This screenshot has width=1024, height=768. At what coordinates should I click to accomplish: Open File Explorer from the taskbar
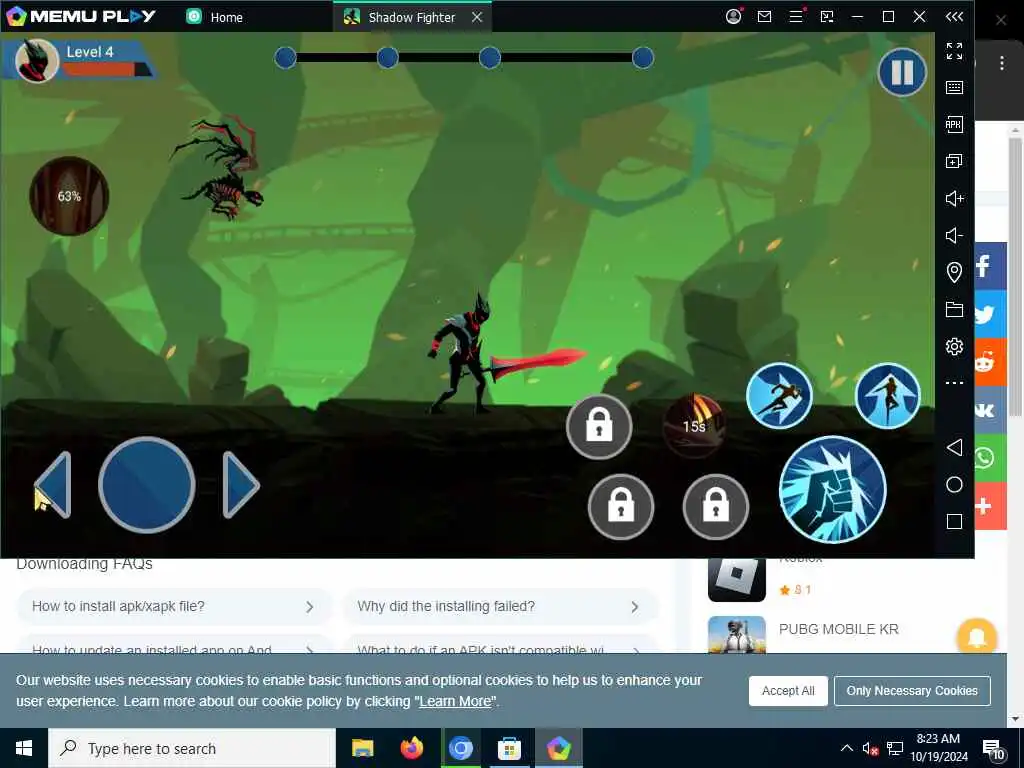pyautogui.click(x=362, y=748)
